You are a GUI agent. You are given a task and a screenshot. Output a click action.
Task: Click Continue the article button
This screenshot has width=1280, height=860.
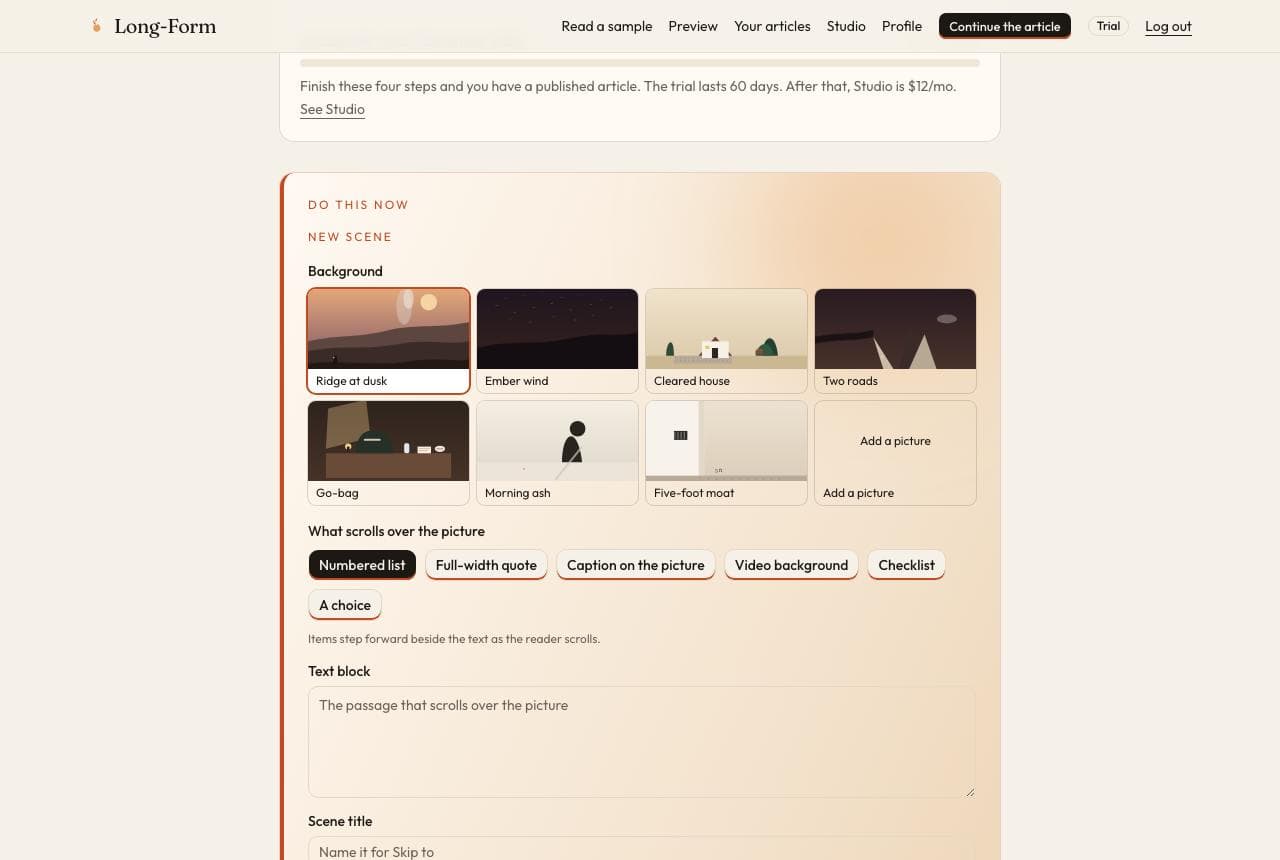coord(1005,26)
